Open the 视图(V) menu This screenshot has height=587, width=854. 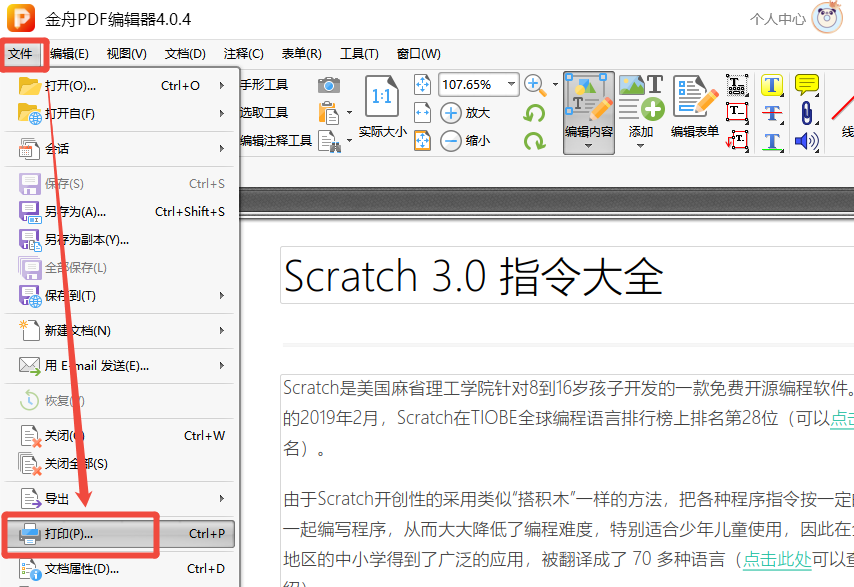(x=126, y=54)
